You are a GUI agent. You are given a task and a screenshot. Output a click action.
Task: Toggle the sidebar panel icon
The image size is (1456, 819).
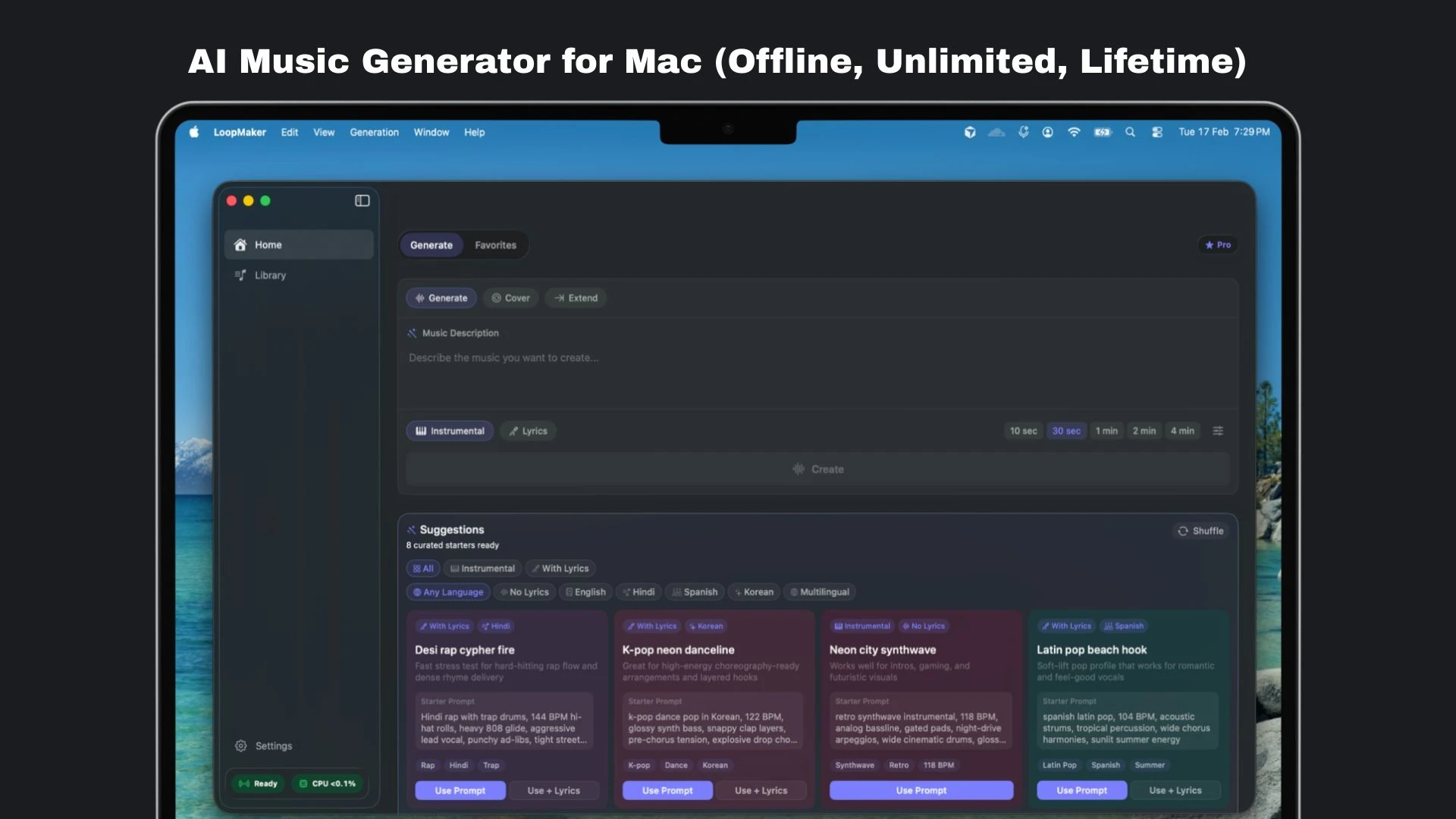(362, 201)
